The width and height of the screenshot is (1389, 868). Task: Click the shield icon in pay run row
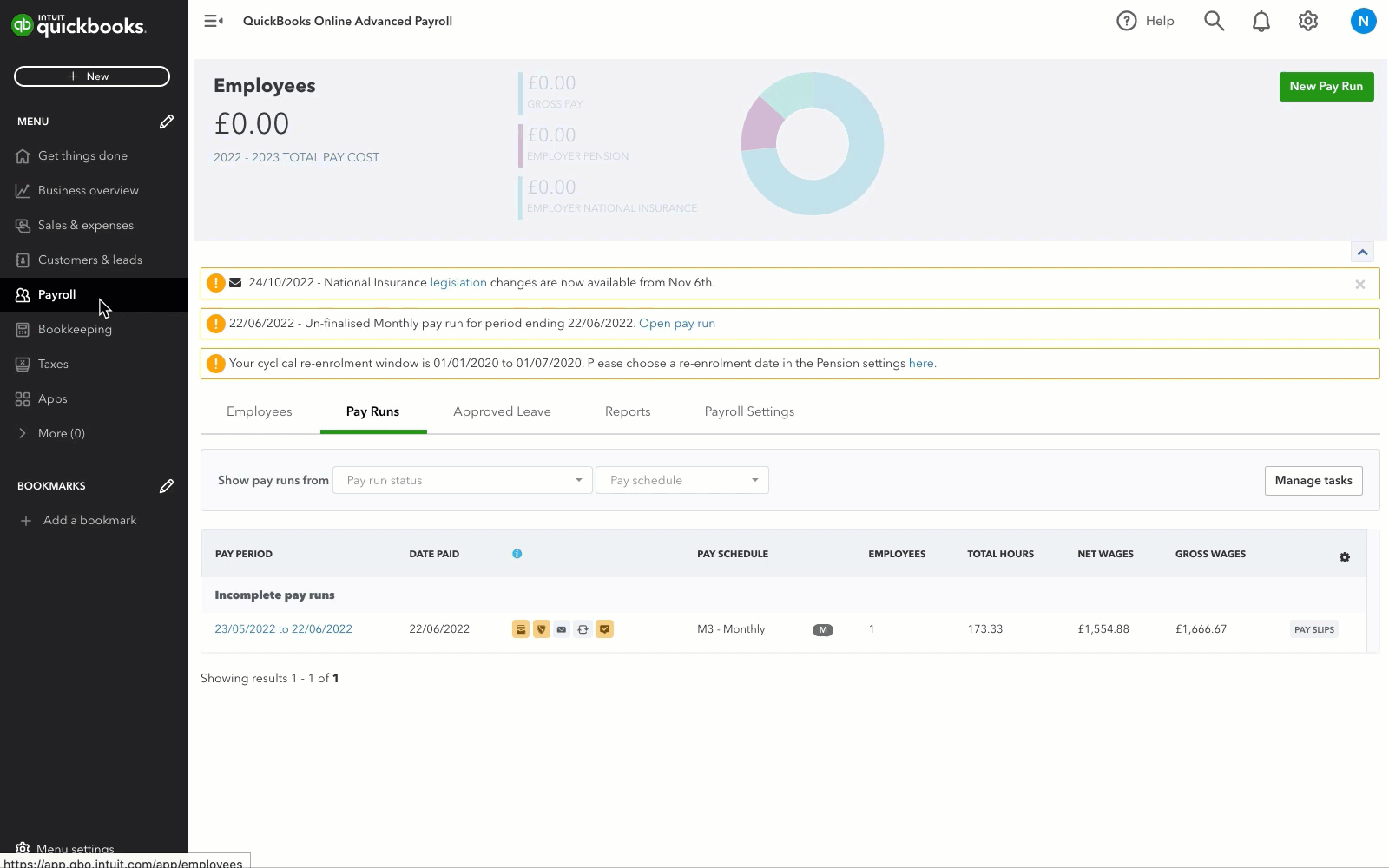541,629
